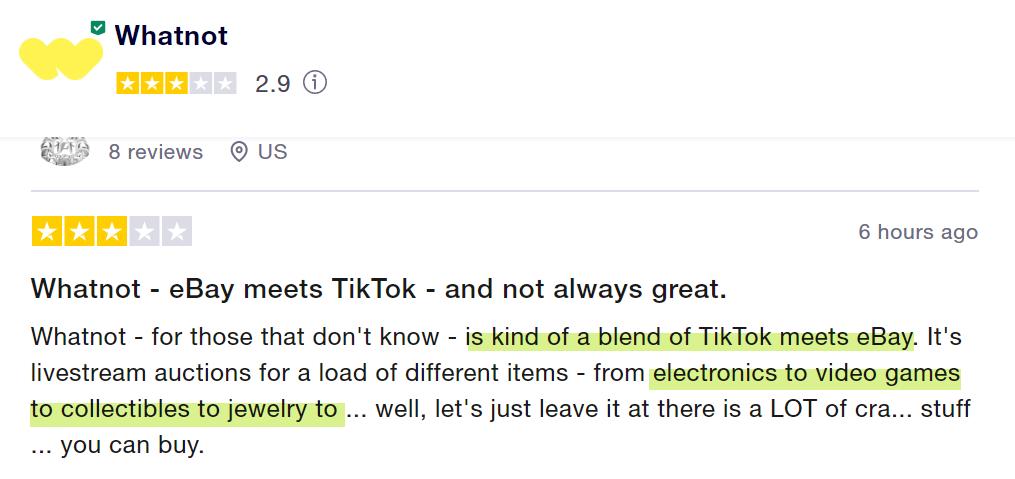Click the info icon beside 2.9
Viewport: 1015px width, 479px height.
tap(315, 83)
